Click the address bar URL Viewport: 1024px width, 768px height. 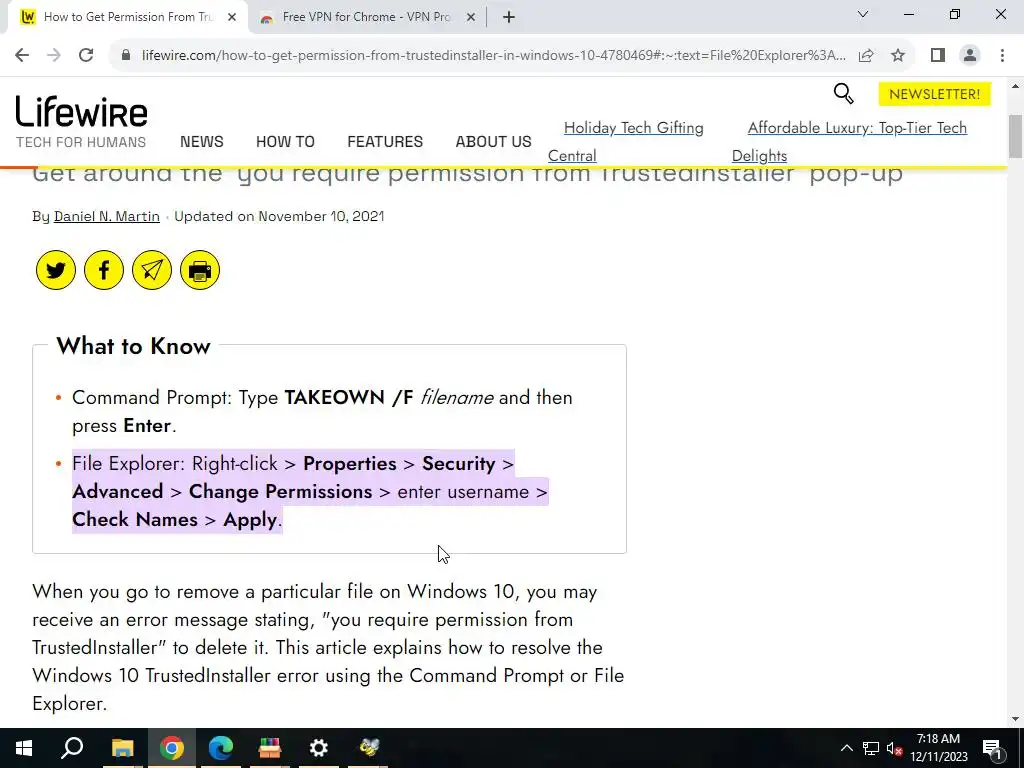493,55
